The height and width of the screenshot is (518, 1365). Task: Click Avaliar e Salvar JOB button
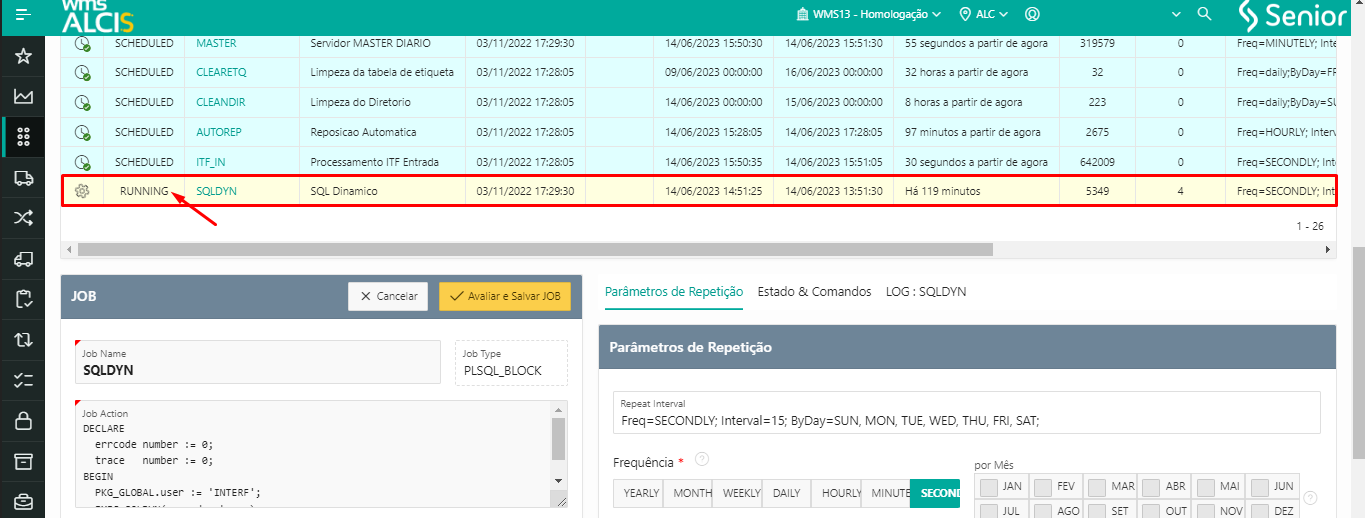click(505, 296)
